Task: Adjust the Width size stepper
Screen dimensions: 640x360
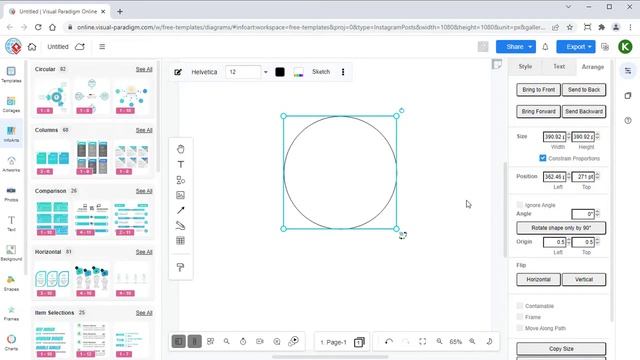Action: point(568,136)
